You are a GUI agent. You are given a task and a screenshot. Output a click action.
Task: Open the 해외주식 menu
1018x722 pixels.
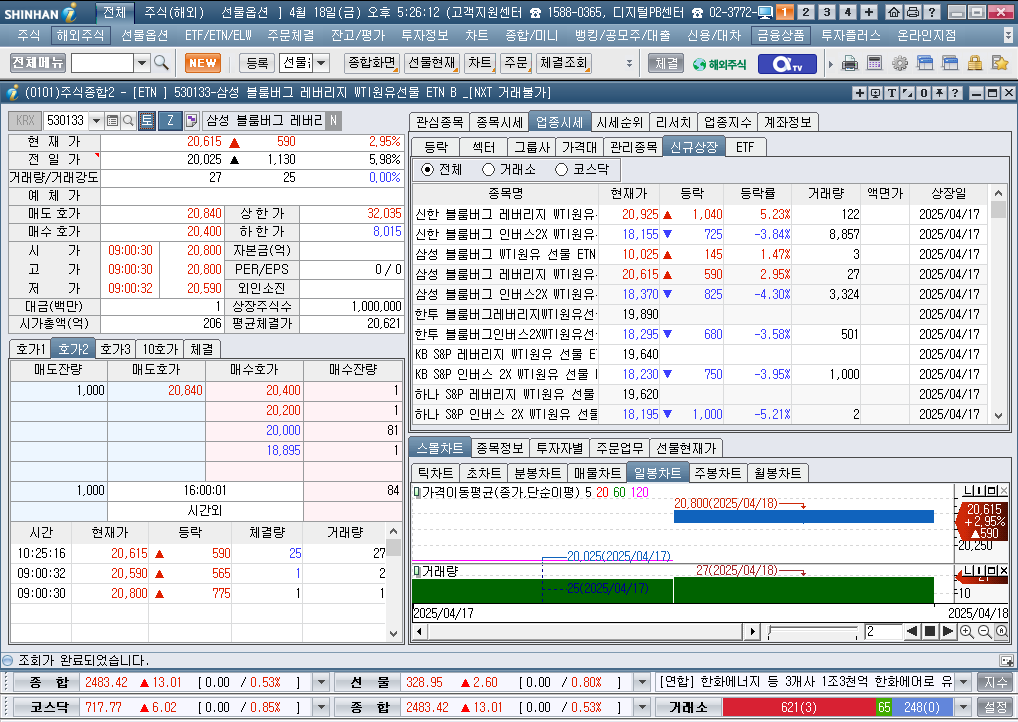click(x=80, y=35)
